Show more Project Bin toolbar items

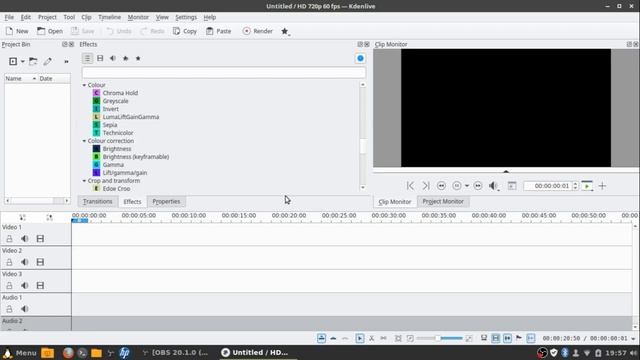click(66, 62)
